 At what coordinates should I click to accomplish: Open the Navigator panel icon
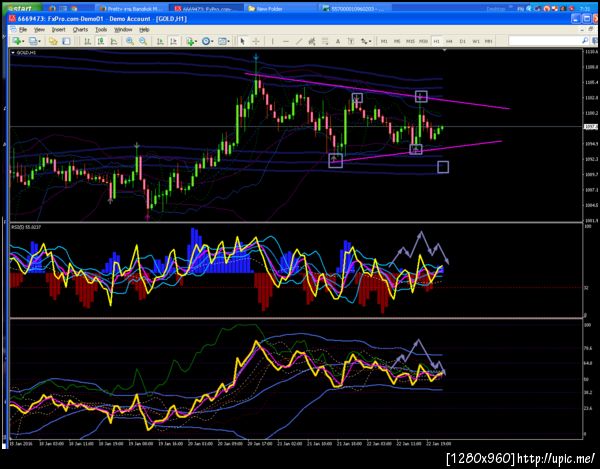point(66,41)
